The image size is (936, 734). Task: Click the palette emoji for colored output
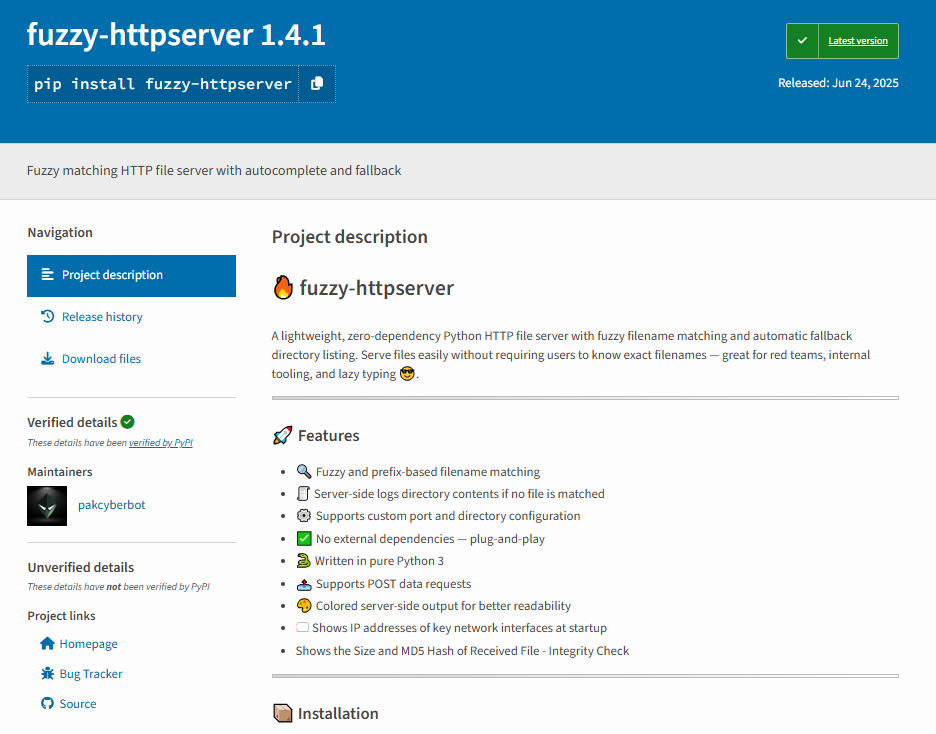tap(304, 606)
